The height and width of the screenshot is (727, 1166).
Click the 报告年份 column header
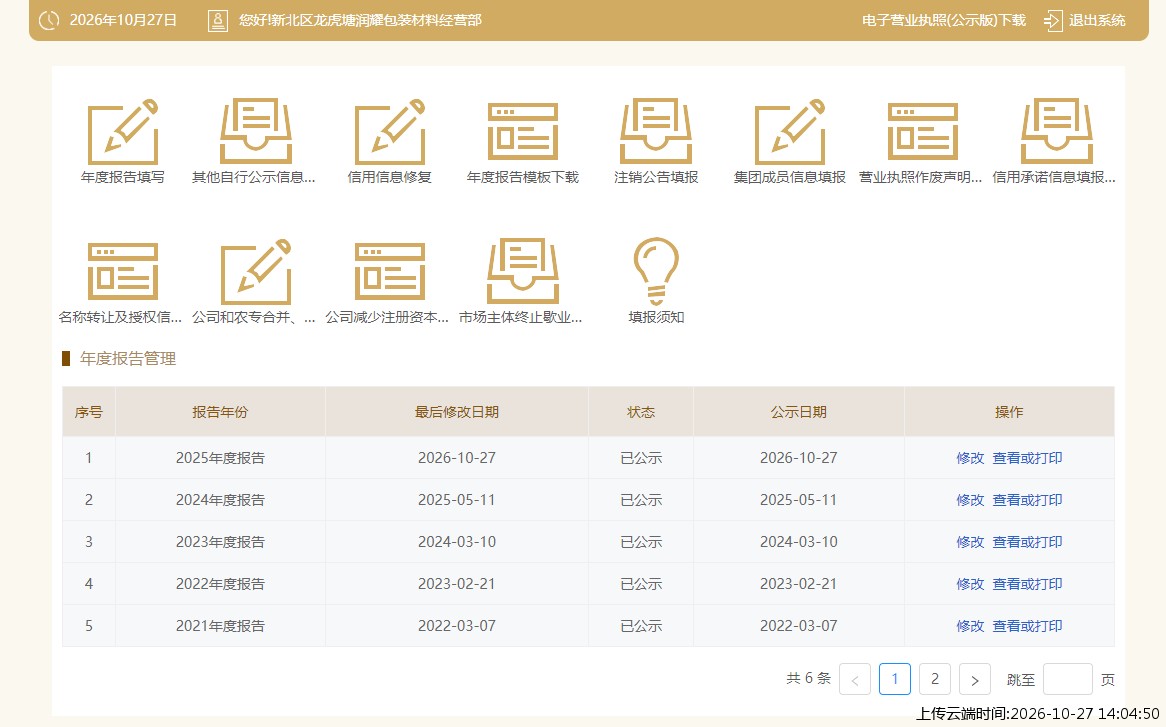[220, 412]
